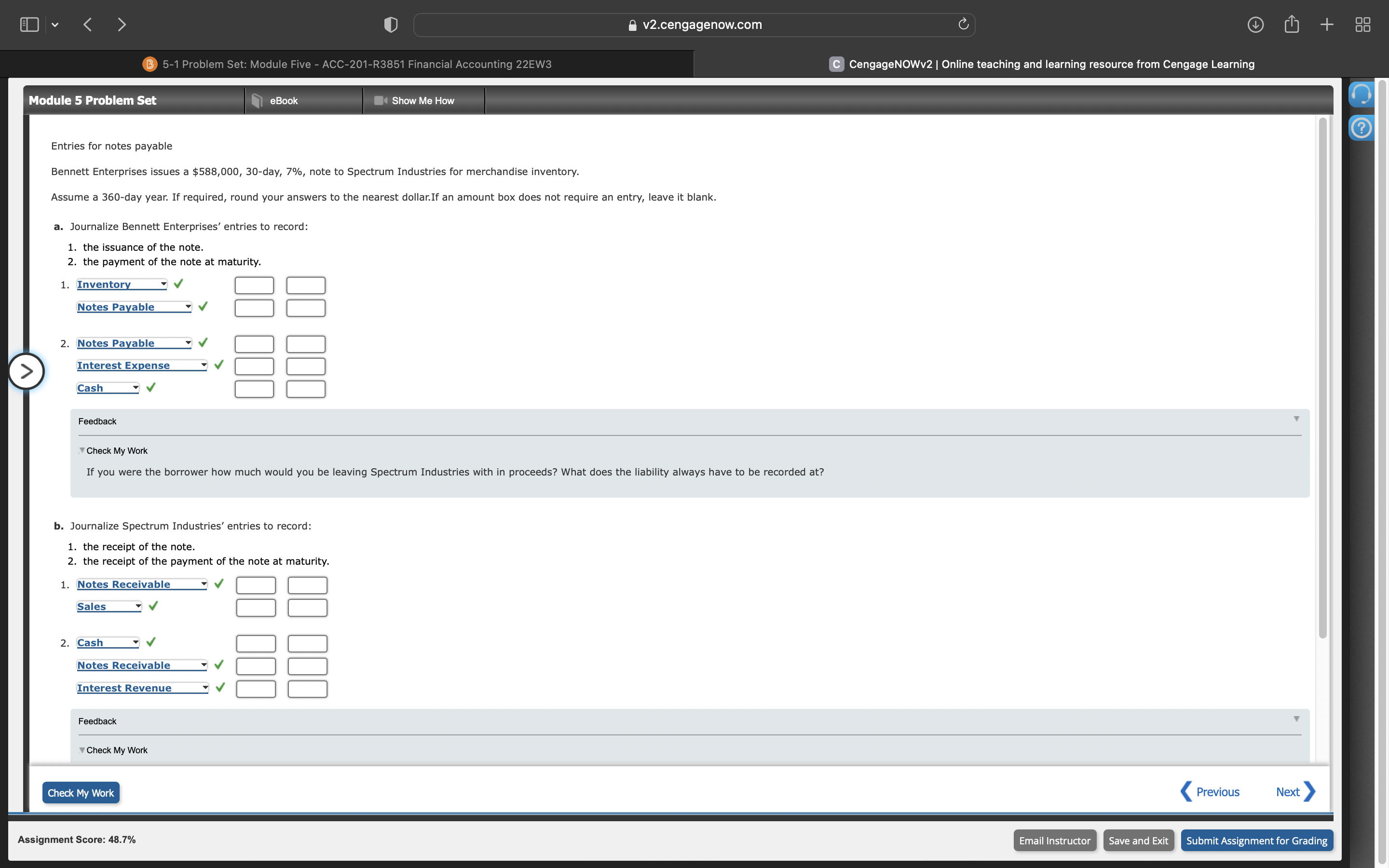Toggle the Safari sidebar button
The image size is (1389, 868).
30,25
